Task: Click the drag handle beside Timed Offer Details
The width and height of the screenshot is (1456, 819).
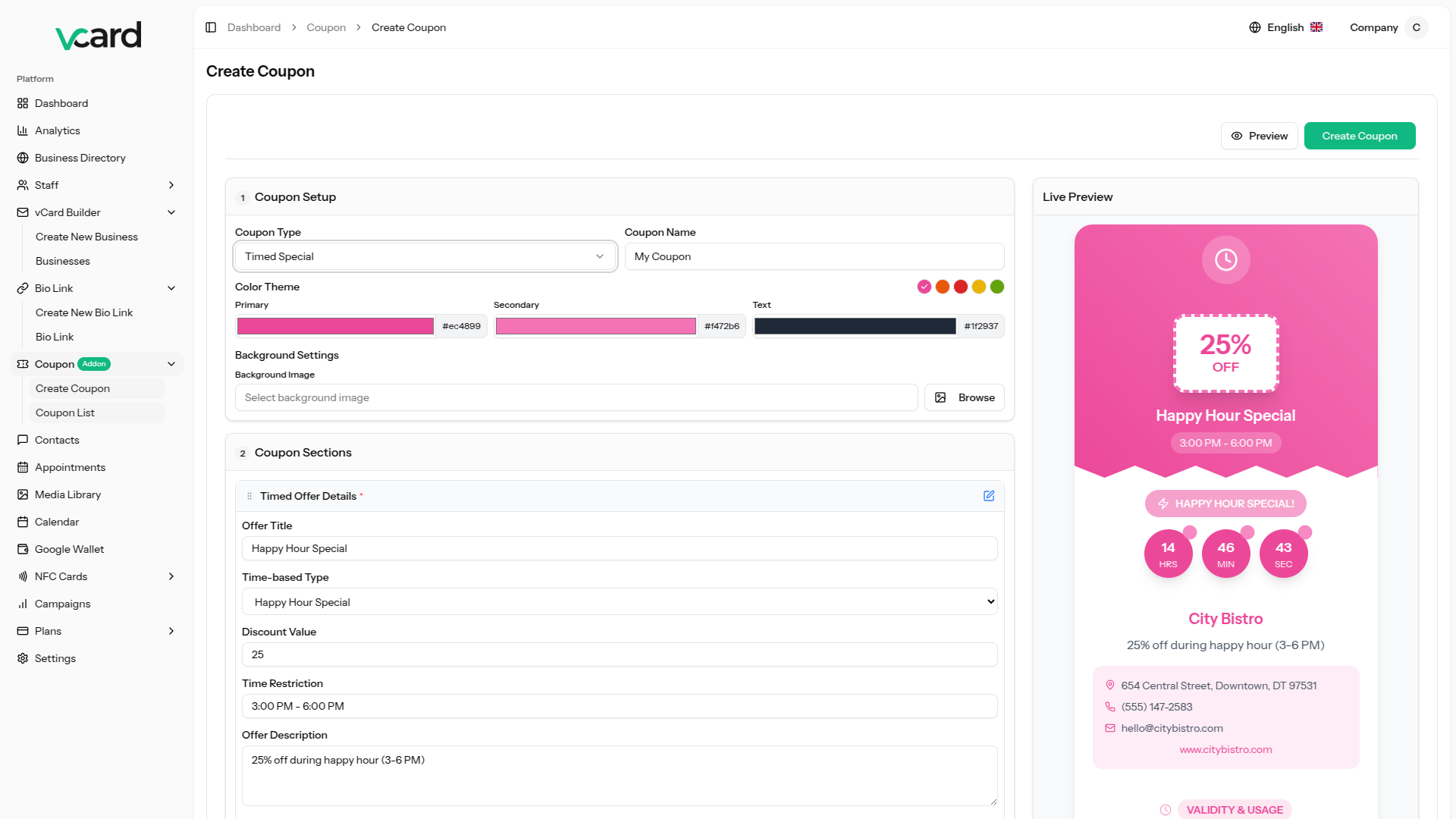Action: (249, 496)
